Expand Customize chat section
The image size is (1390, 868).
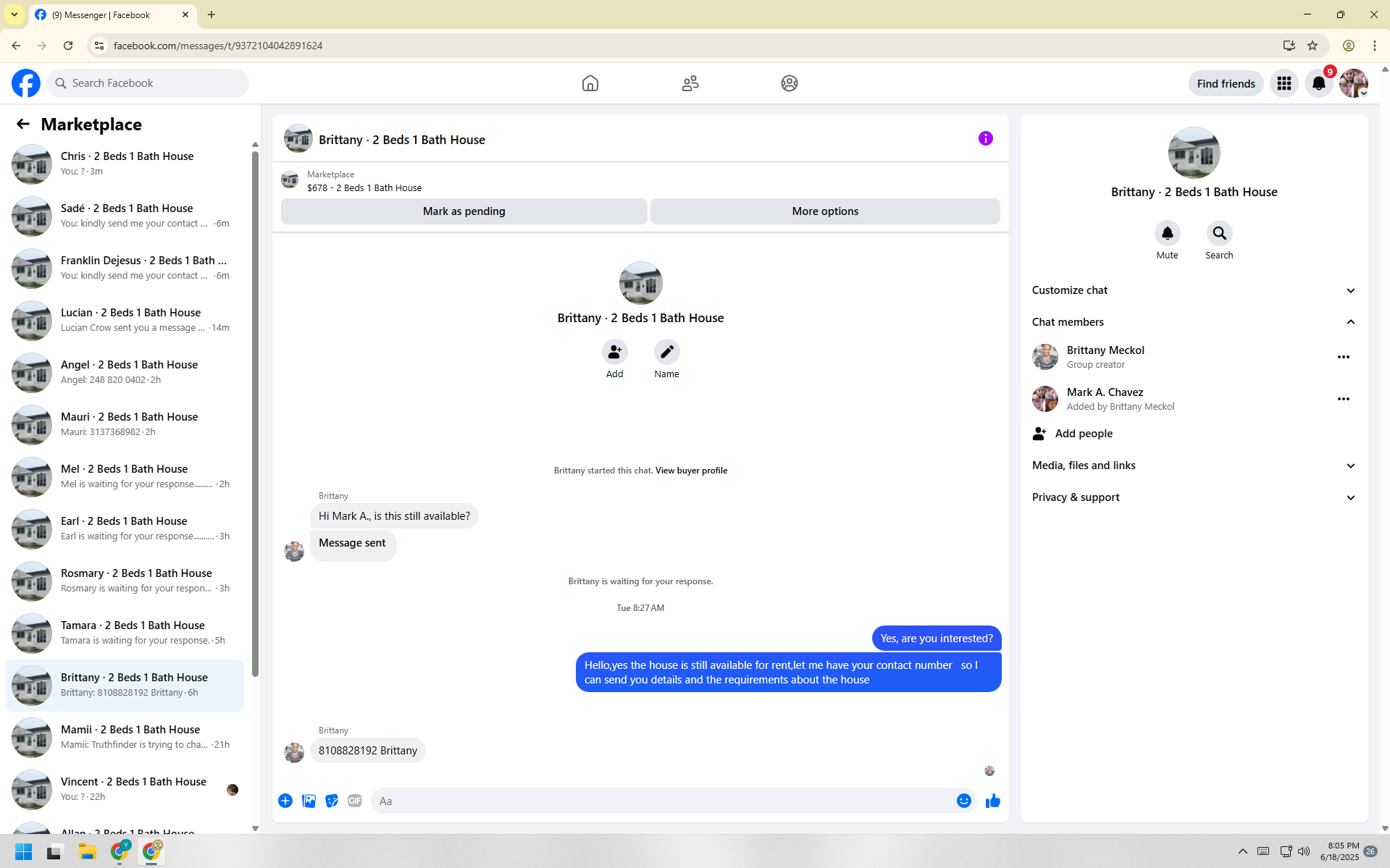coord(1193,290)
